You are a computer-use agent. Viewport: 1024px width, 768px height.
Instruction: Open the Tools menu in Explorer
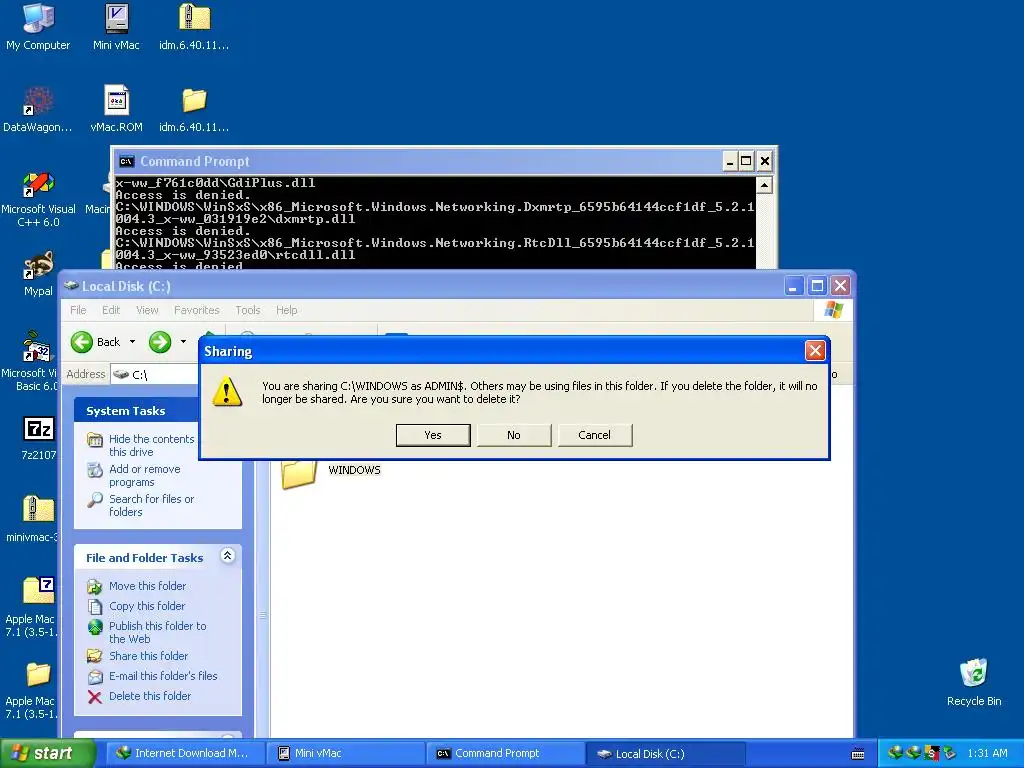(x=248, y=310)
